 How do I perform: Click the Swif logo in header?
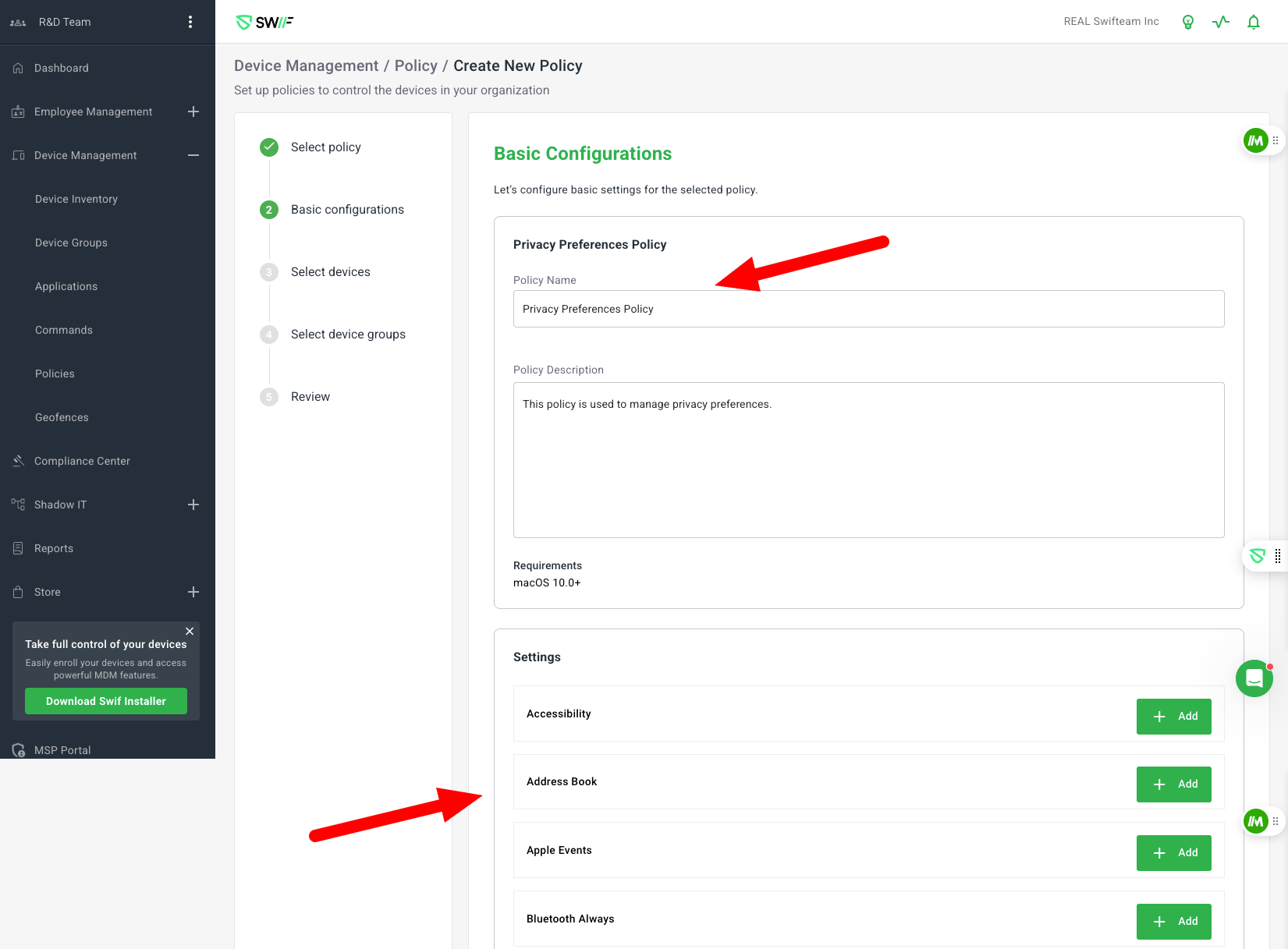[264, 22]
